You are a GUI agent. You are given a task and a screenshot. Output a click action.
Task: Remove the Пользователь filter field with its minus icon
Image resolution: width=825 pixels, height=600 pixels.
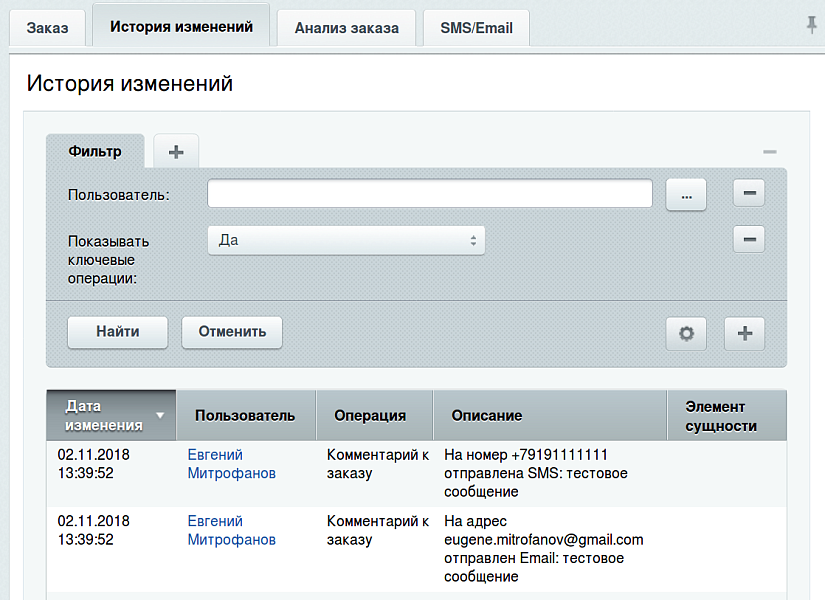(748, 193)
